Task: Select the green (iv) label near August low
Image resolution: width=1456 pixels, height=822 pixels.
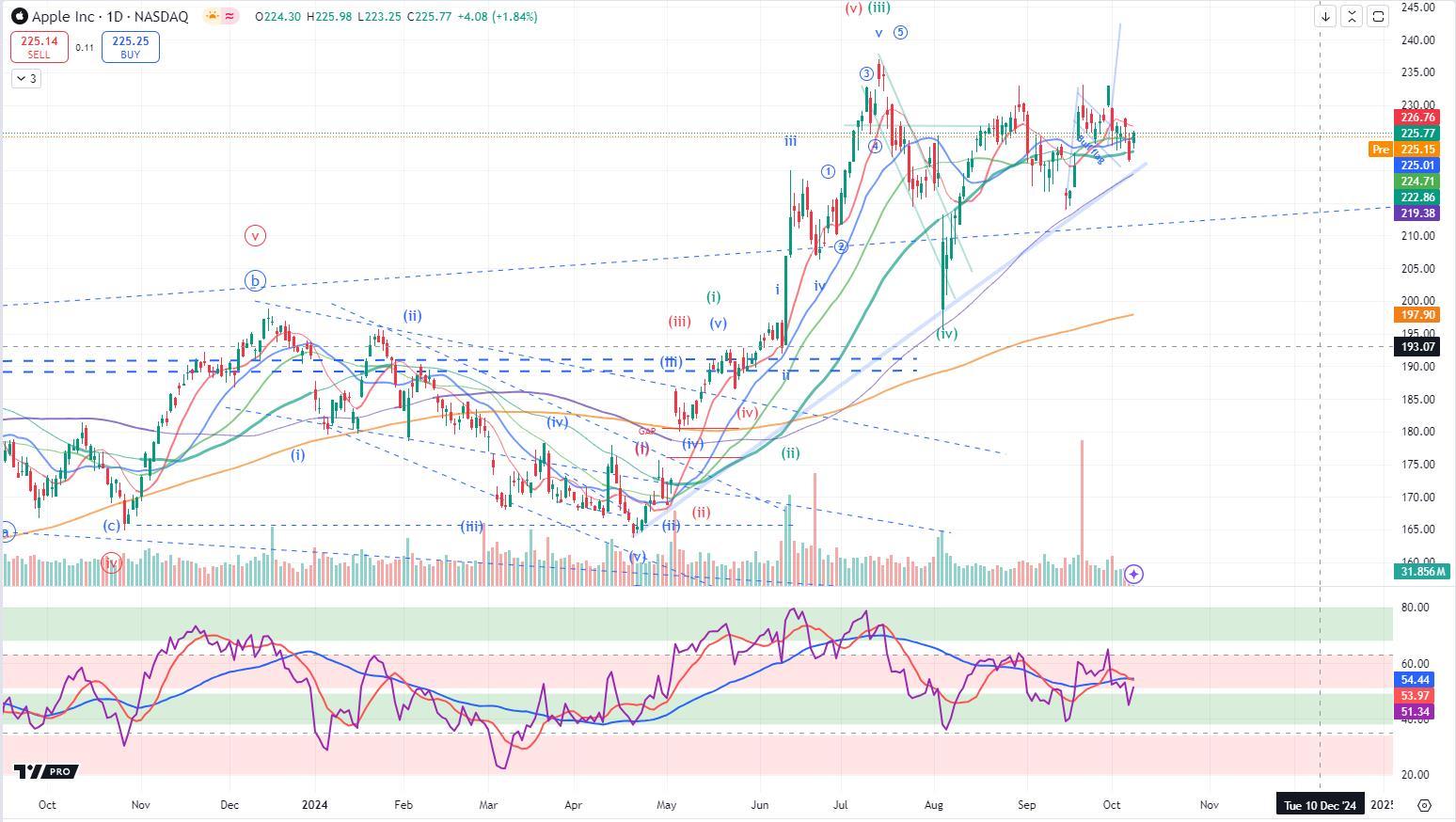Action: pyautogui.click(x=946, y=334)
